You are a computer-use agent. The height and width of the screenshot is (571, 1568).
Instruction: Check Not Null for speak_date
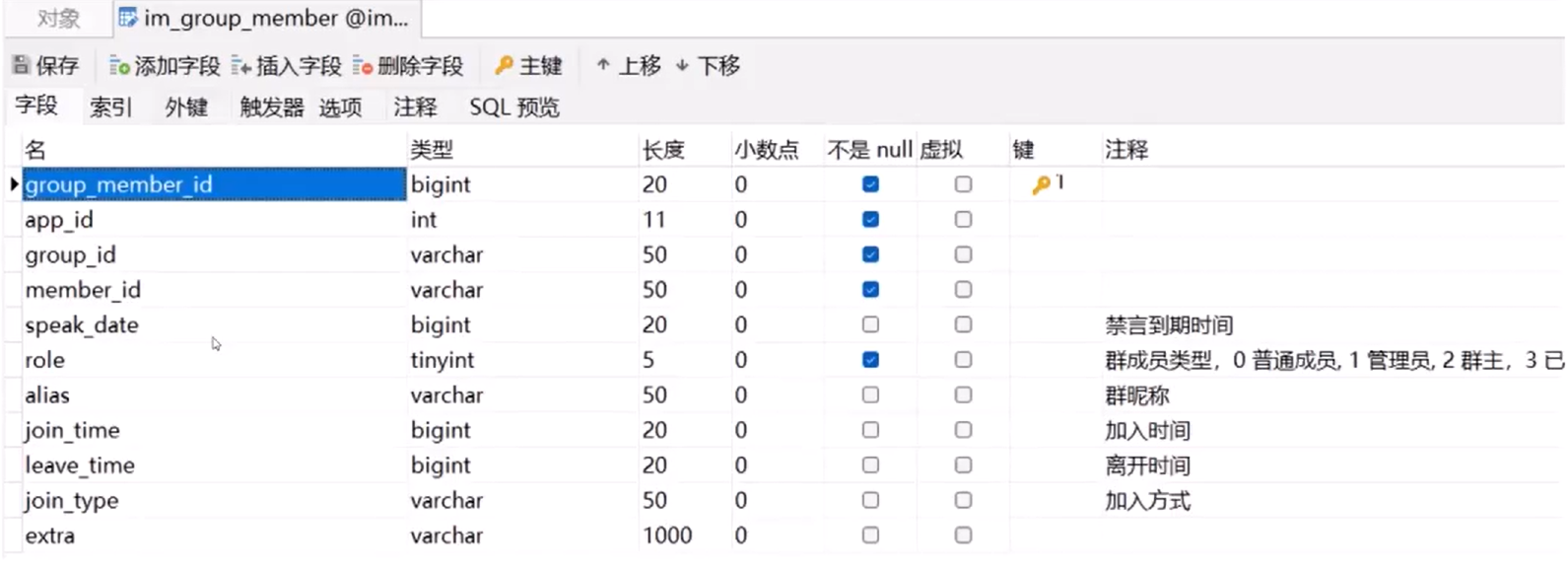[870, 324]
